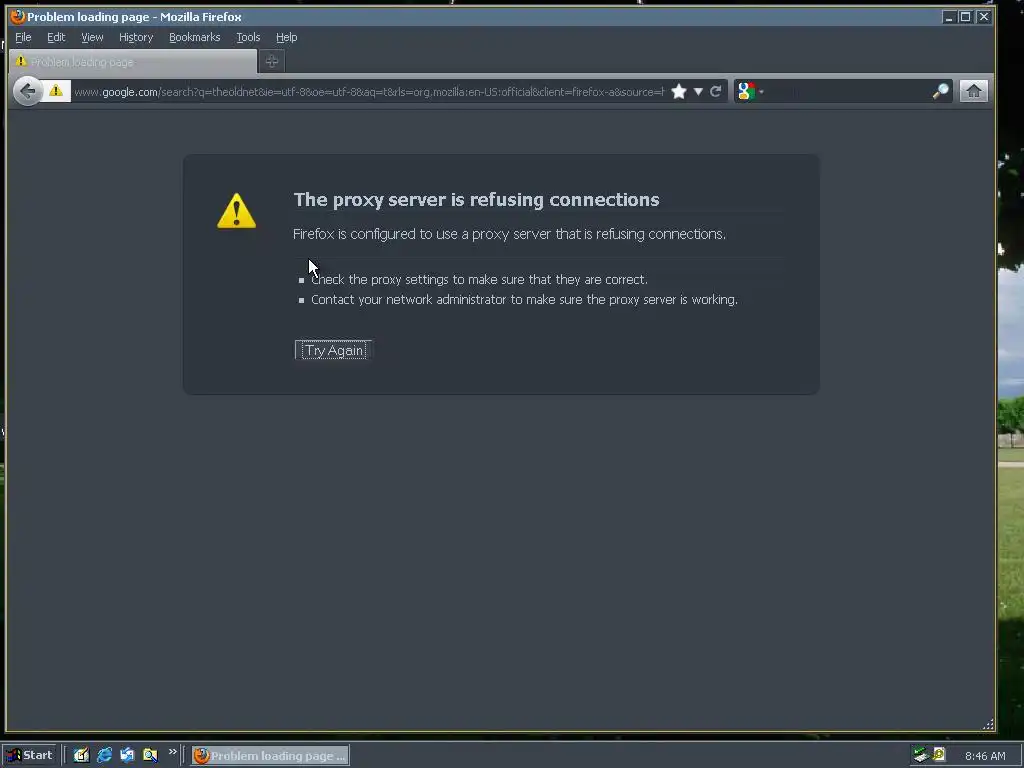
Task: Open the URL history dropdown arrow
Action: (698, 91)
